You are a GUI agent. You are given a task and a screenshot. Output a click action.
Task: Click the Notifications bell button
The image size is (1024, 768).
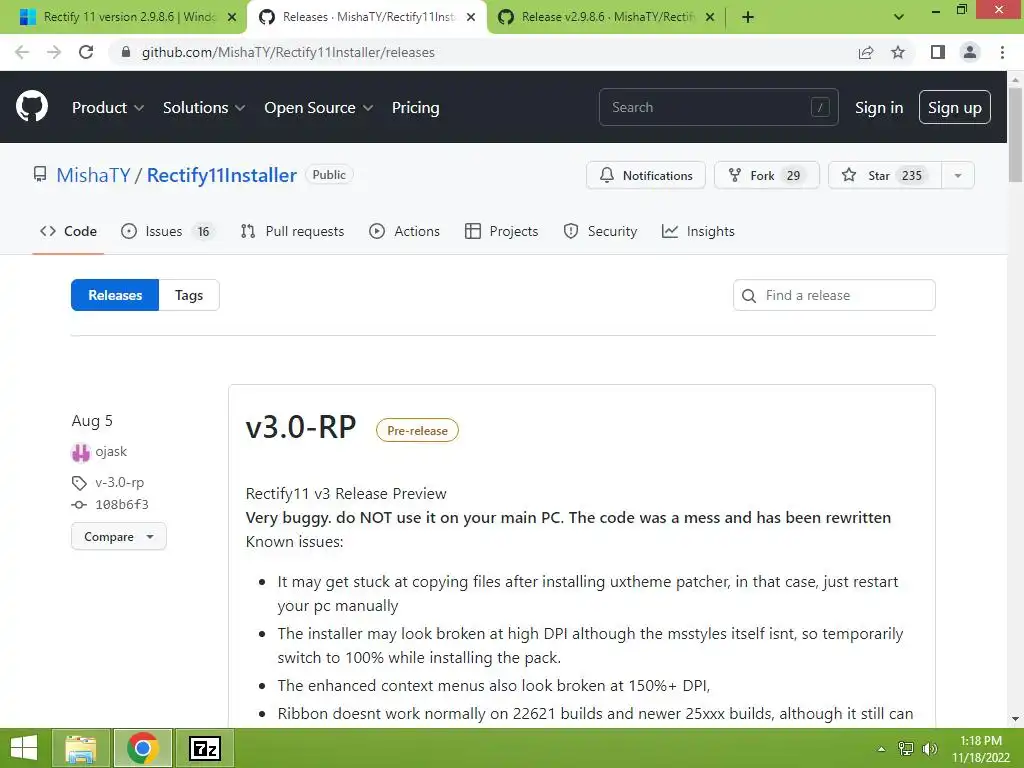pos(646,175)
